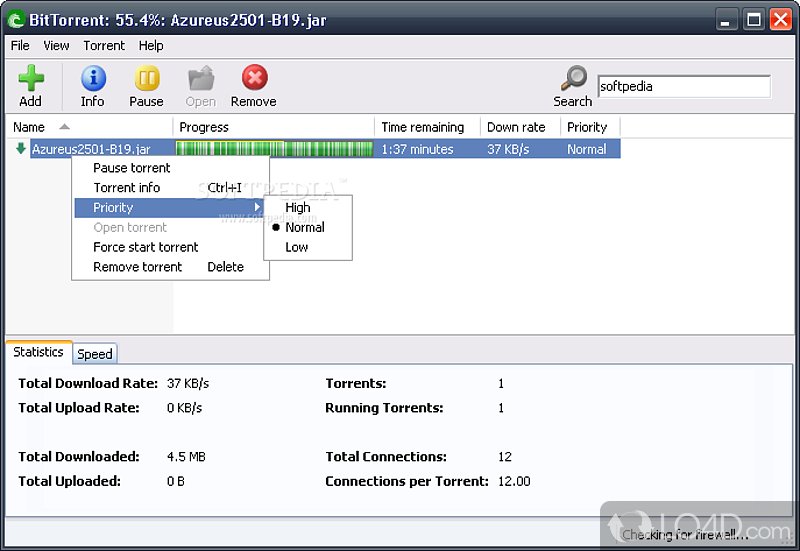Screen dimensions: 800x551
Task: Sort by the Time remaining column
Action: tap(428, 127)
